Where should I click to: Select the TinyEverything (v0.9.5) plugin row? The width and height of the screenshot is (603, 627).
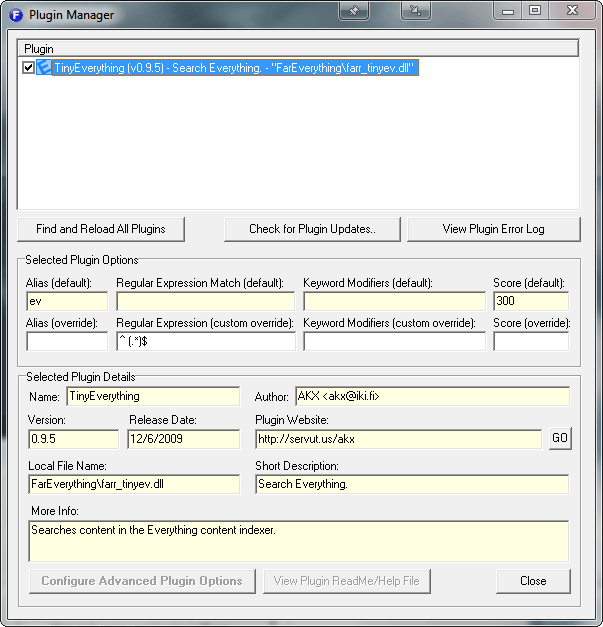pos(236,68)
